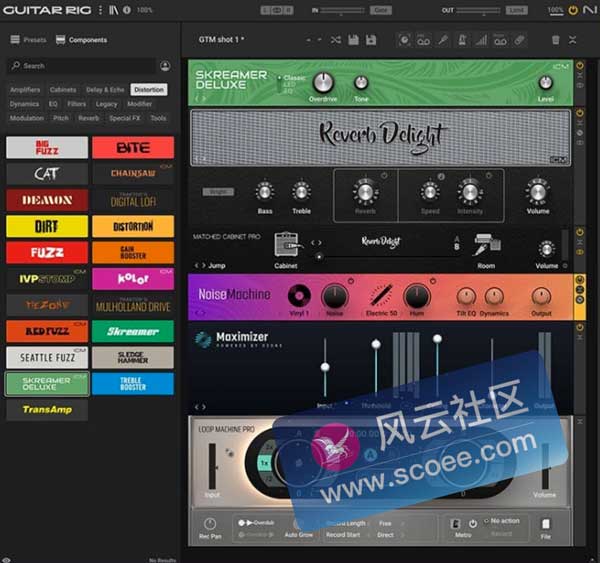Screen dimensions: 600x563
Task: Open the Room microphone icon
Action: (487, 245)
